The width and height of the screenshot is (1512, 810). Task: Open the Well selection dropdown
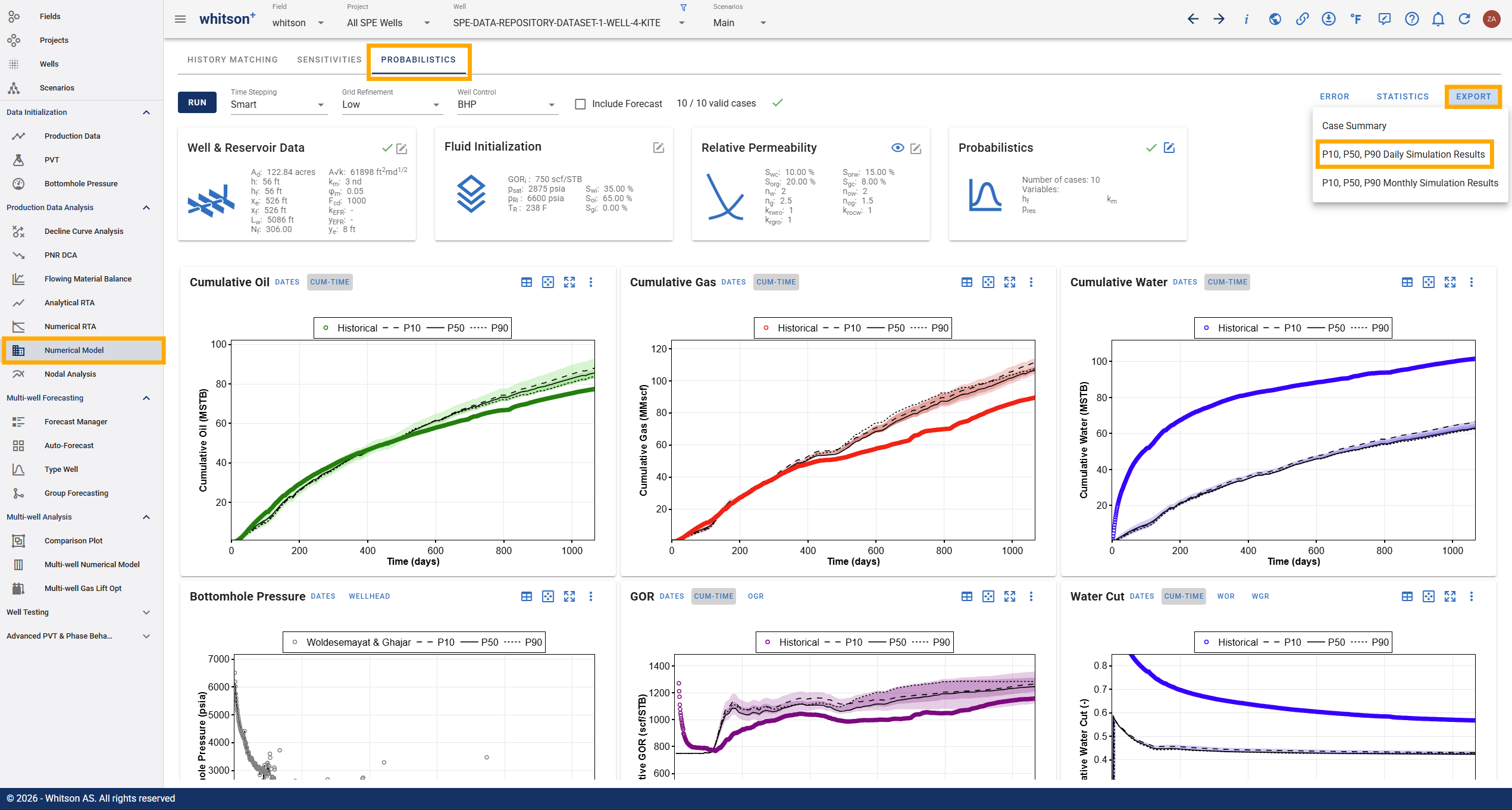tap(569, 23)
